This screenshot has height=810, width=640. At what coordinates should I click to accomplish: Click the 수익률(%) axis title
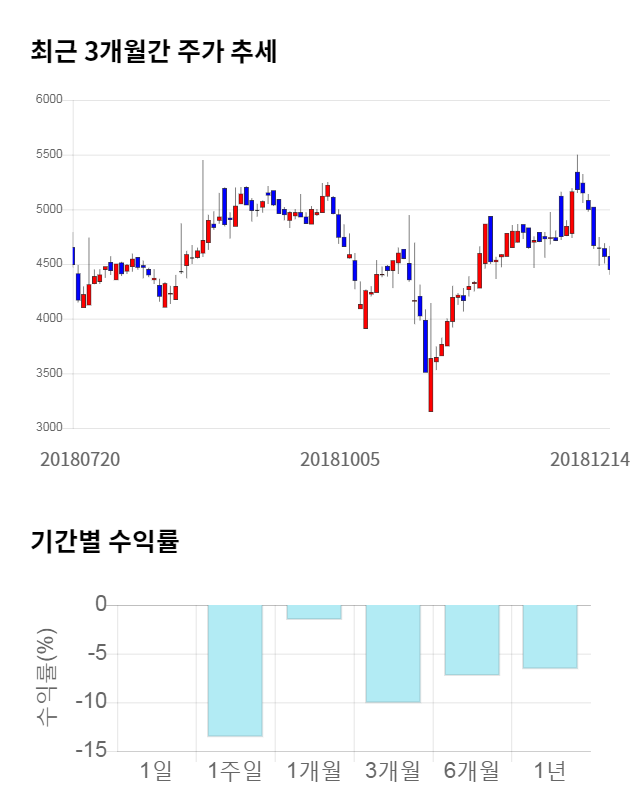[x=47, y=677]
